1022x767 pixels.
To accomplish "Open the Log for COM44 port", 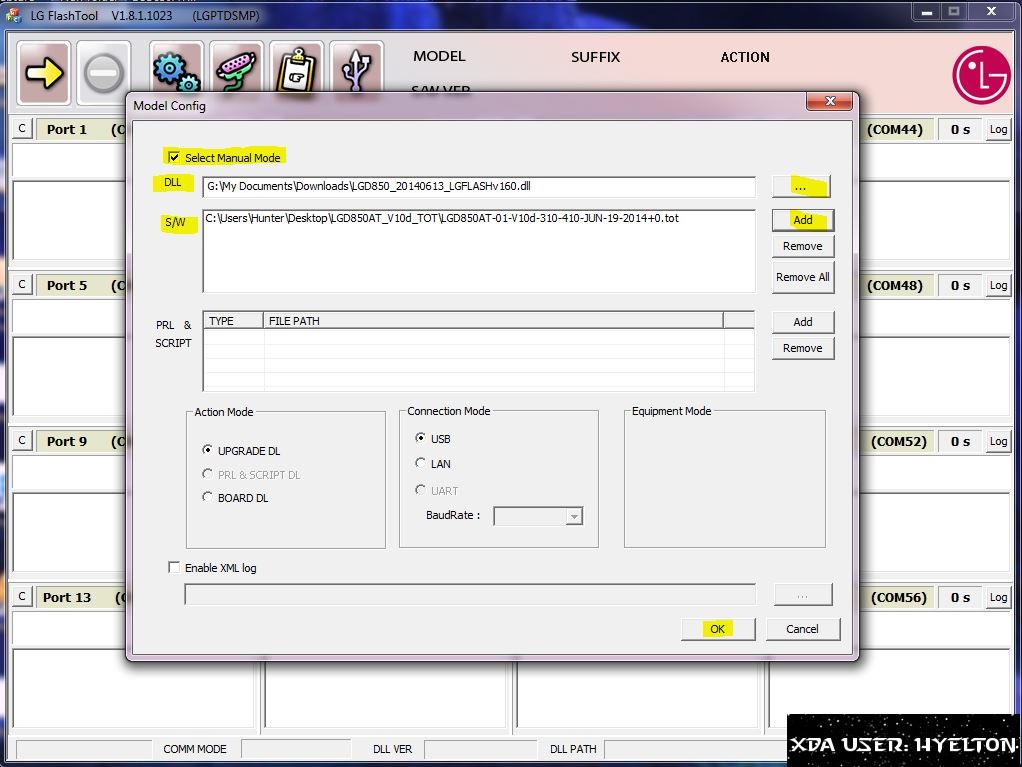I will [x=998, y=129].
